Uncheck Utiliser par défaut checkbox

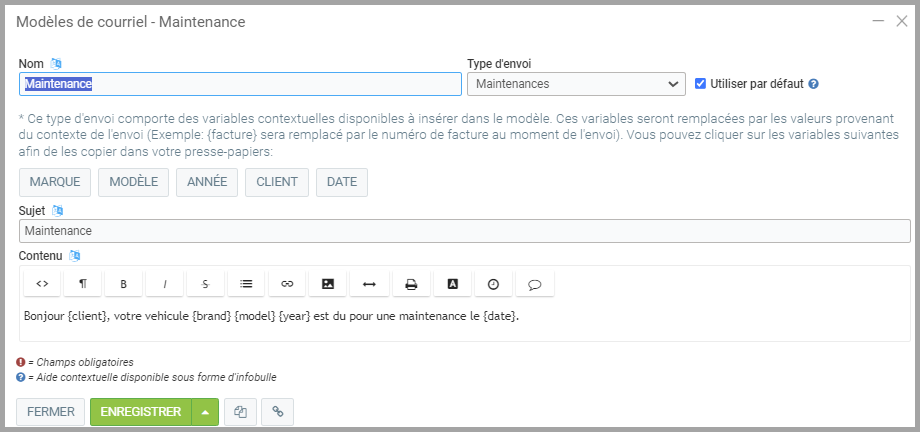point(701,84)
